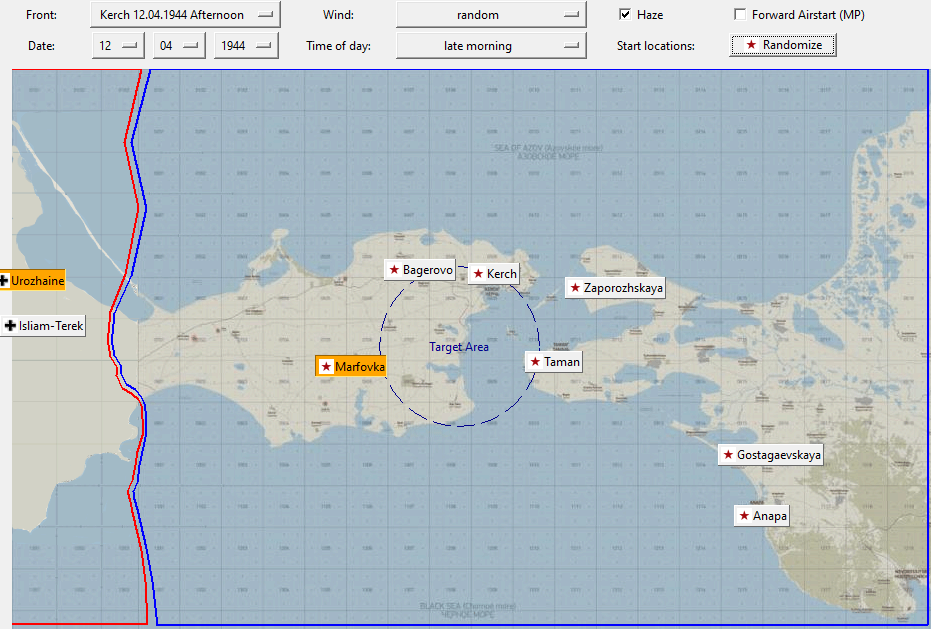The width and height of the screenshot is (931, 629).
Task: Pick the Zaporozhskaya airfield star marker
Action: click(615, 288)
